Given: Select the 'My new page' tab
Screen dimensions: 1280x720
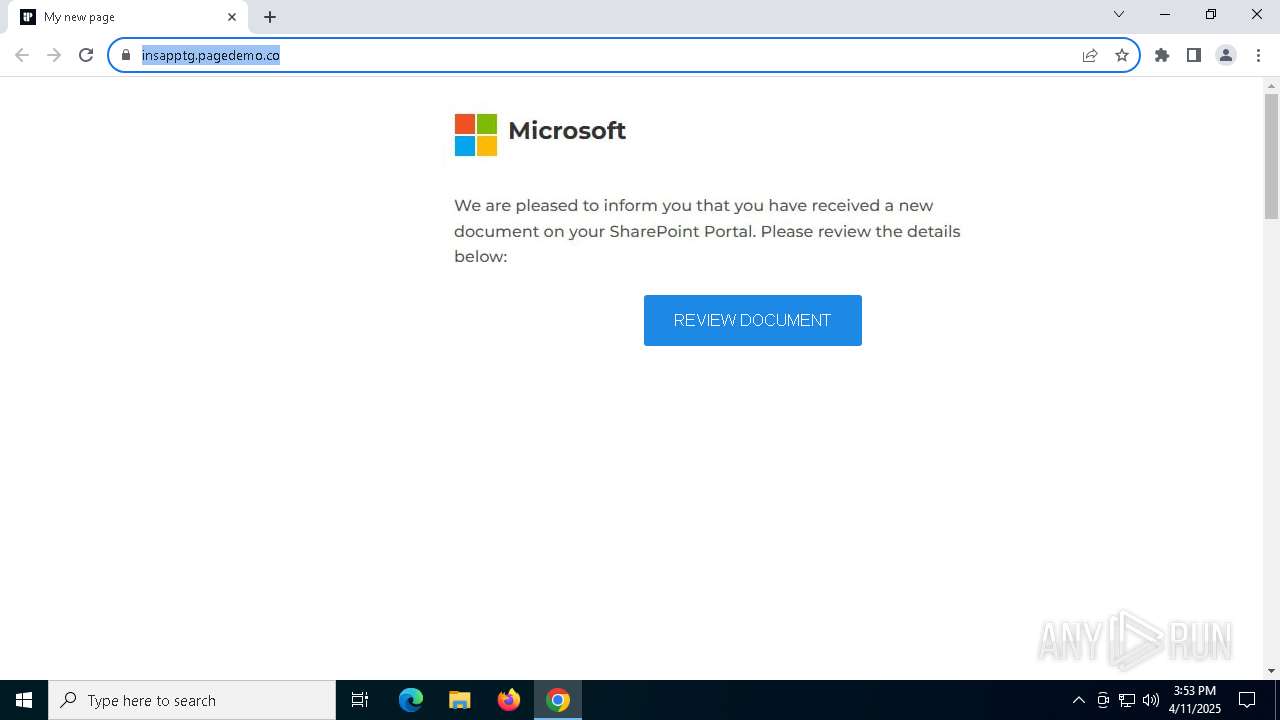Looking at the screenshot, I should click(128, 17).
